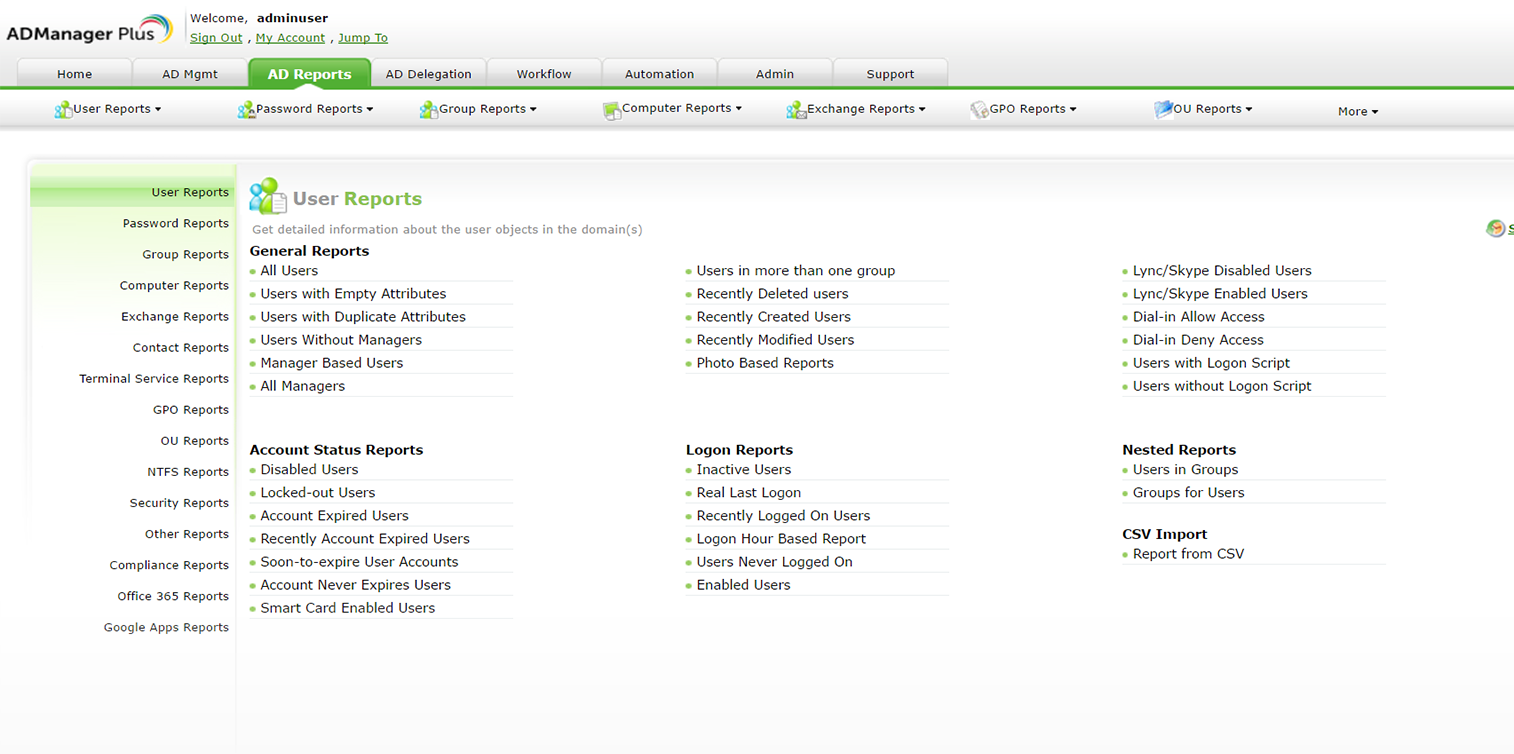The image size is (1514, 754).
Task: Switch to the Home tab
Action: click(75, 74)
